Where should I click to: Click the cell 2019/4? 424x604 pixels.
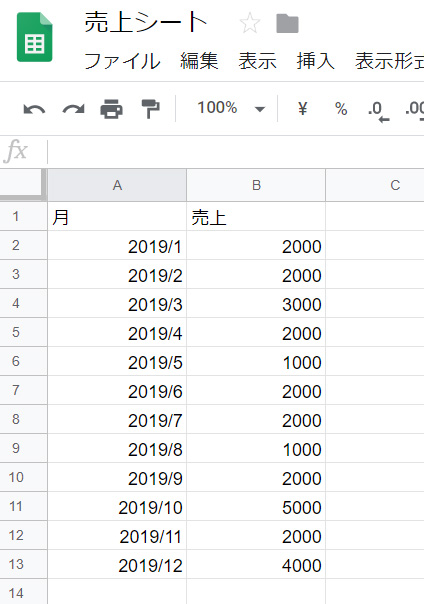point(117,332)
